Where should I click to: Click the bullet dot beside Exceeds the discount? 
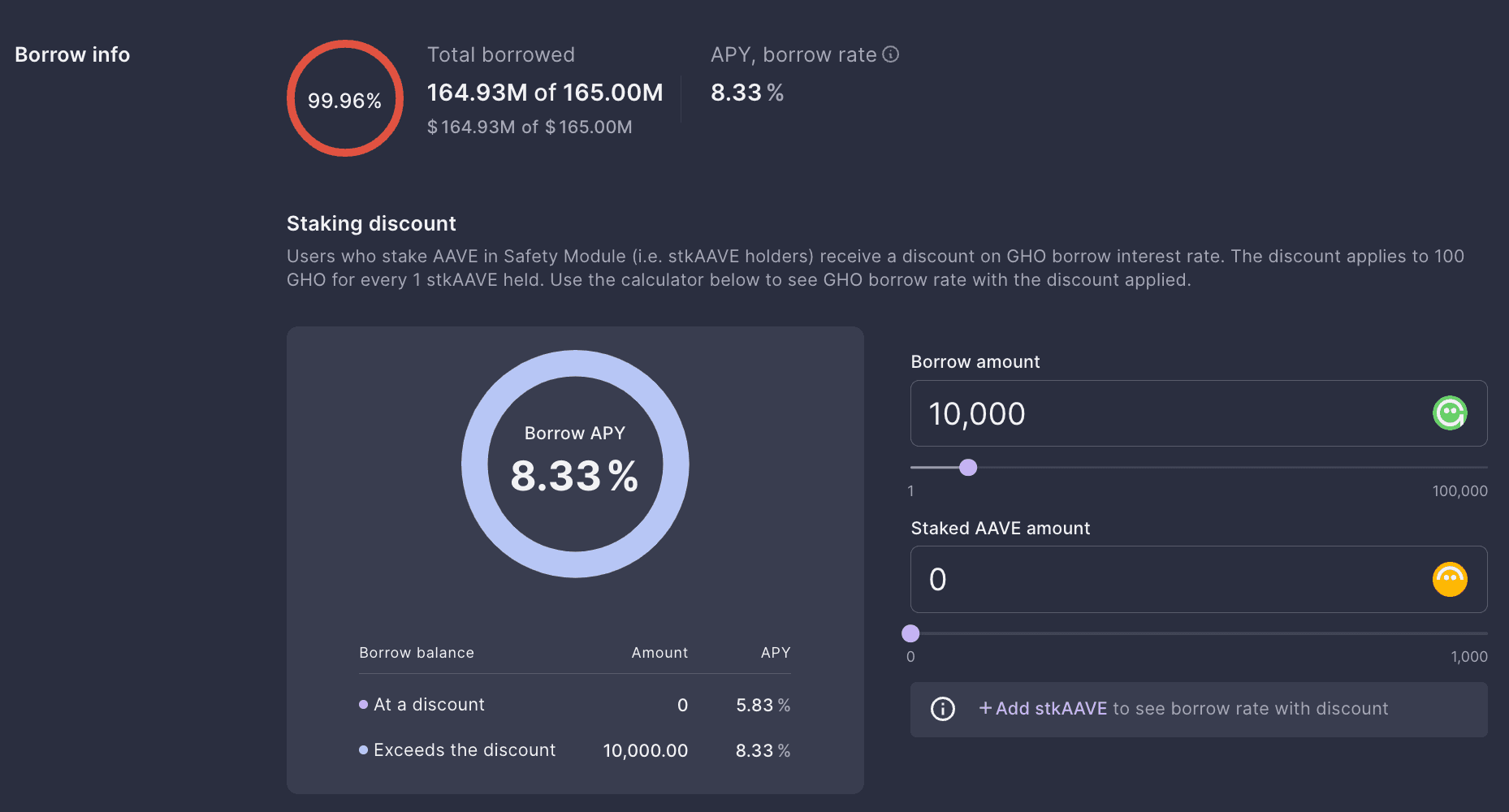tap(363, 750)
